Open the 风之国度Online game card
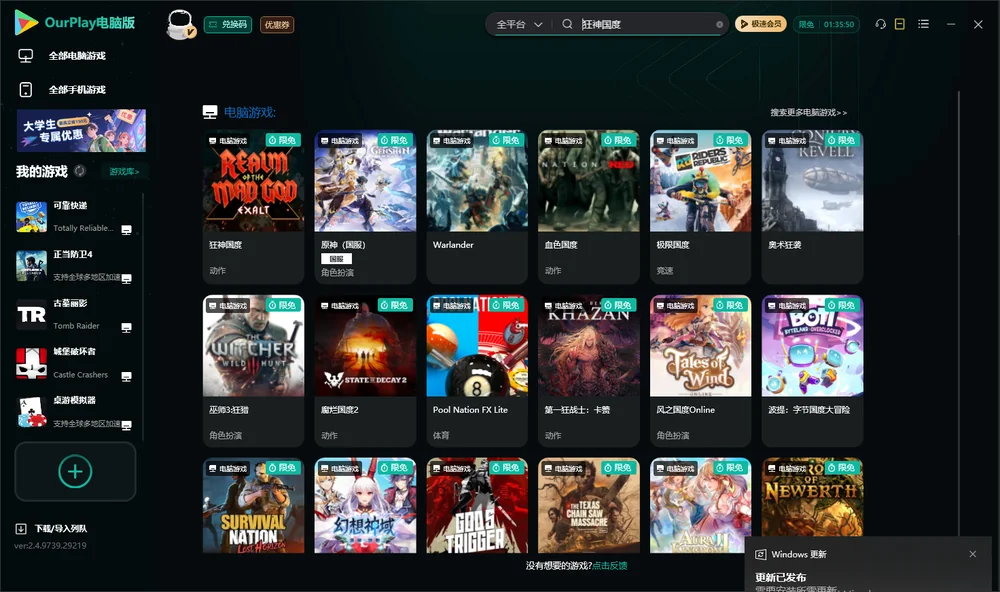Screen dimensions: 1000x592 coord(701,371)
